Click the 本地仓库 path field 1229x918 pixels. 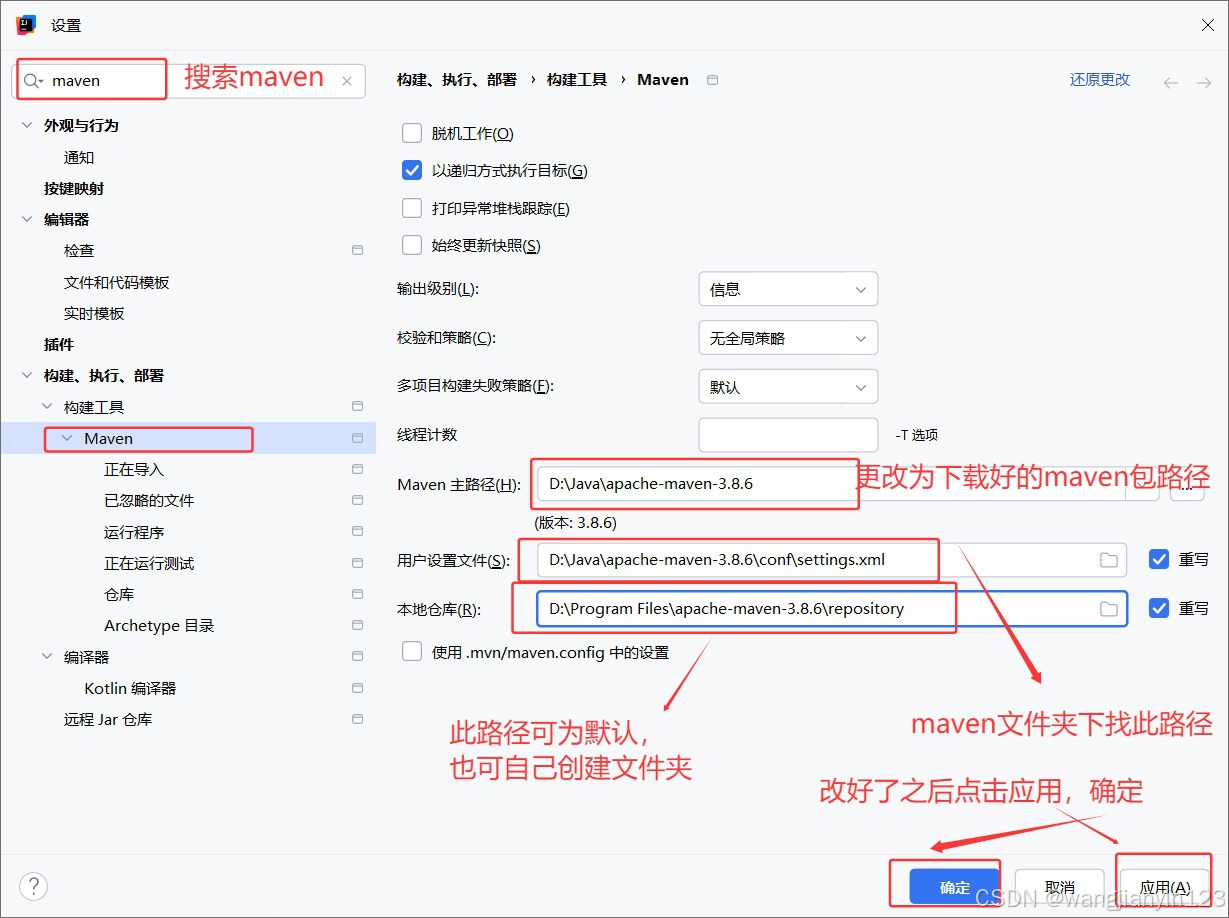831,609
